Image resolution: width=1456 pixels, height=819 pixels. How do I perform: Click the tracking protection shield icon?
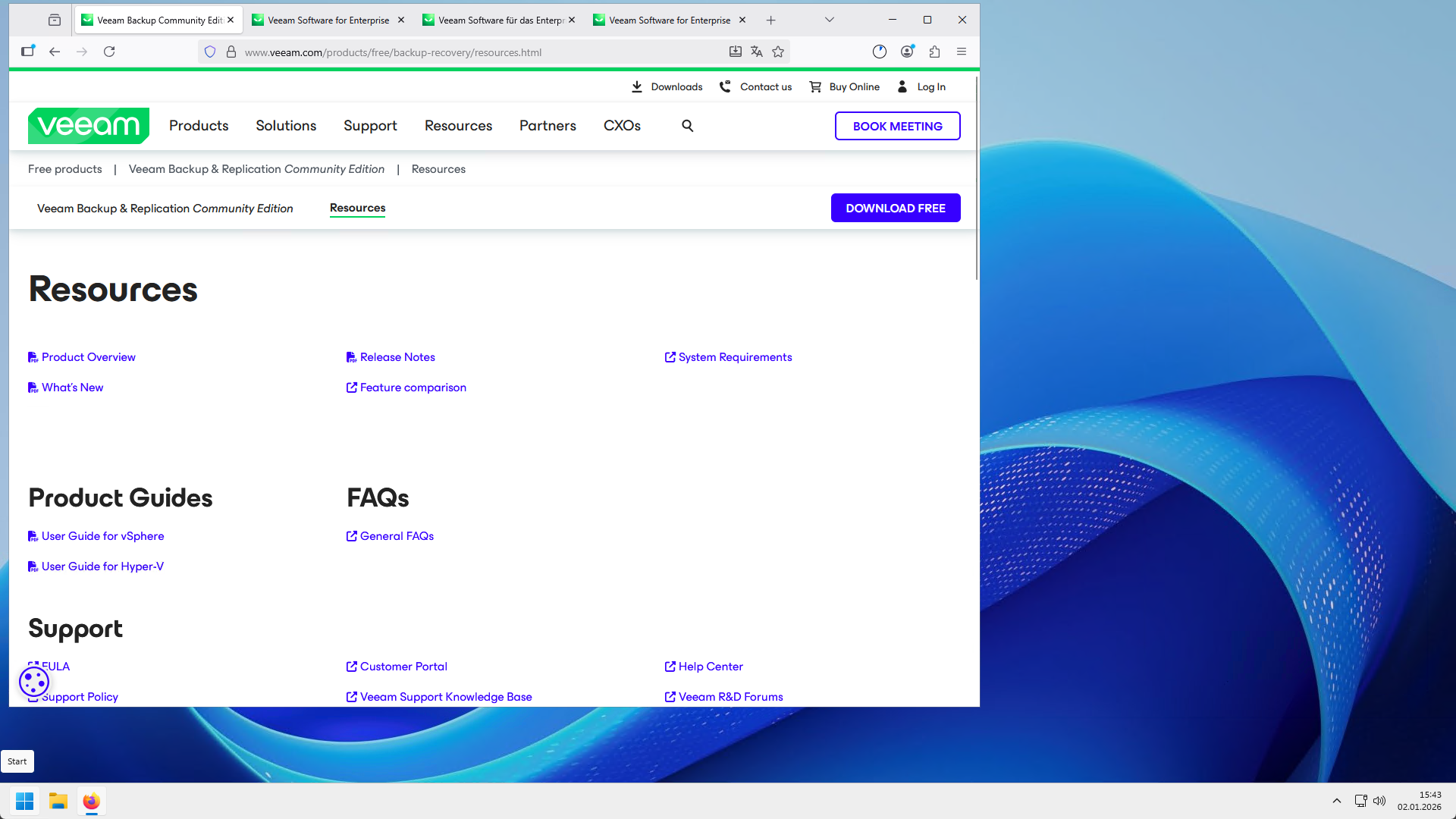coord(210,52)
